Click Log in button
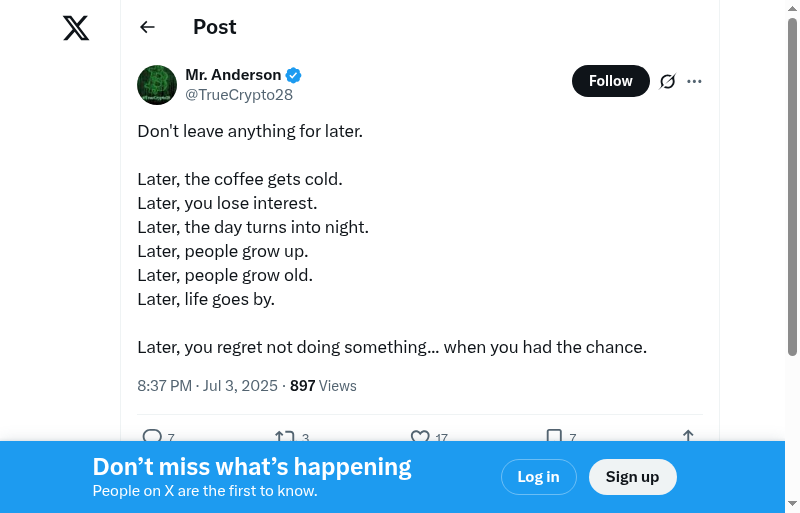The height and width of the screenshot is (513, 800). [538, 477]
